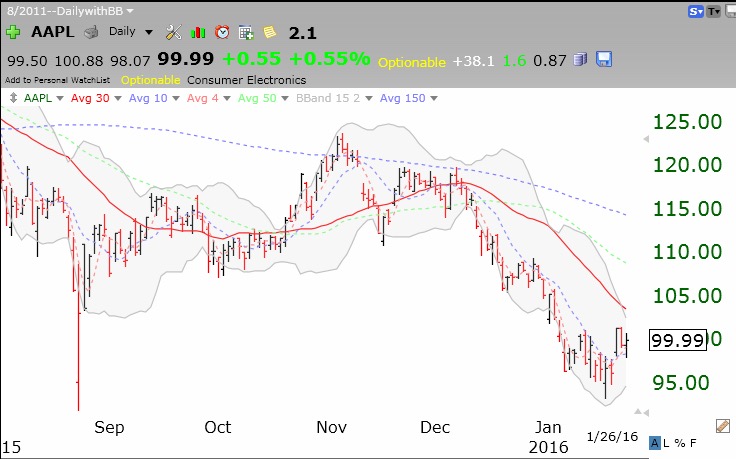Expand the Avg 4 indicator dropdown
Image resolution: width=736 pixels, height=459 pixels.
pyautogui.click(x=227, y=98)
